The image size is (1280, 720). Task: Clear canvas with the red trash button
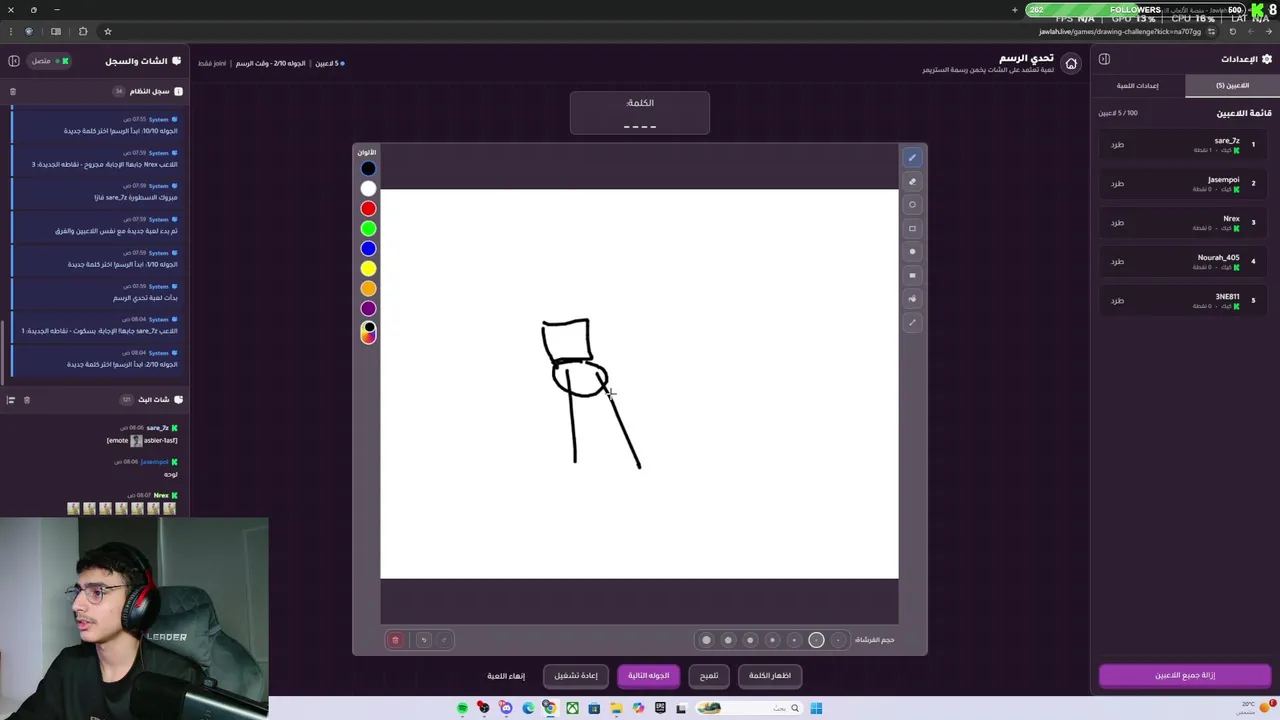[395, 640]
